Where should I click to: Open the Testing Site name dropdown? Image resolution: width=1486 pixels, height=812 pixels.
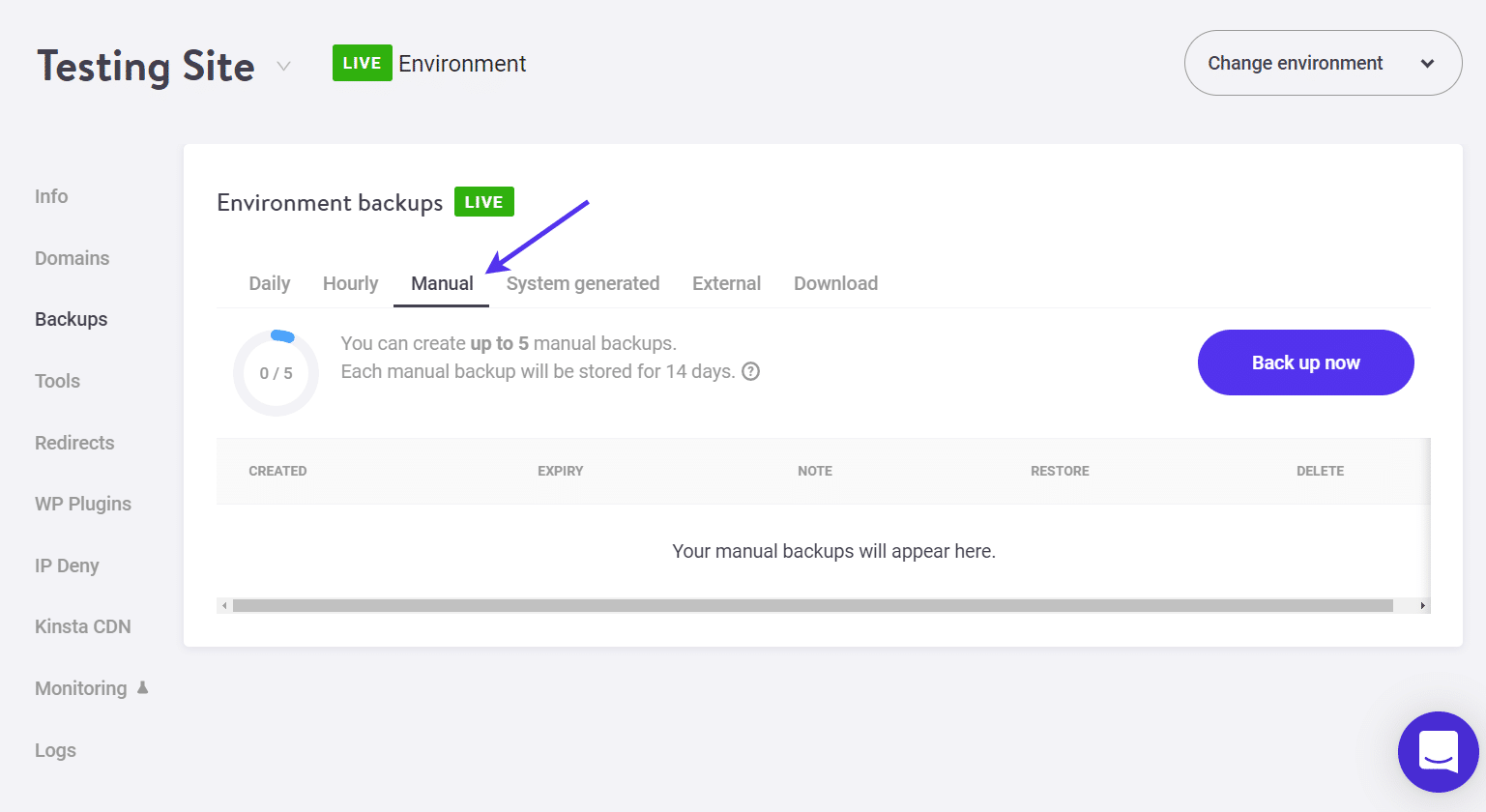pos(282,66)
